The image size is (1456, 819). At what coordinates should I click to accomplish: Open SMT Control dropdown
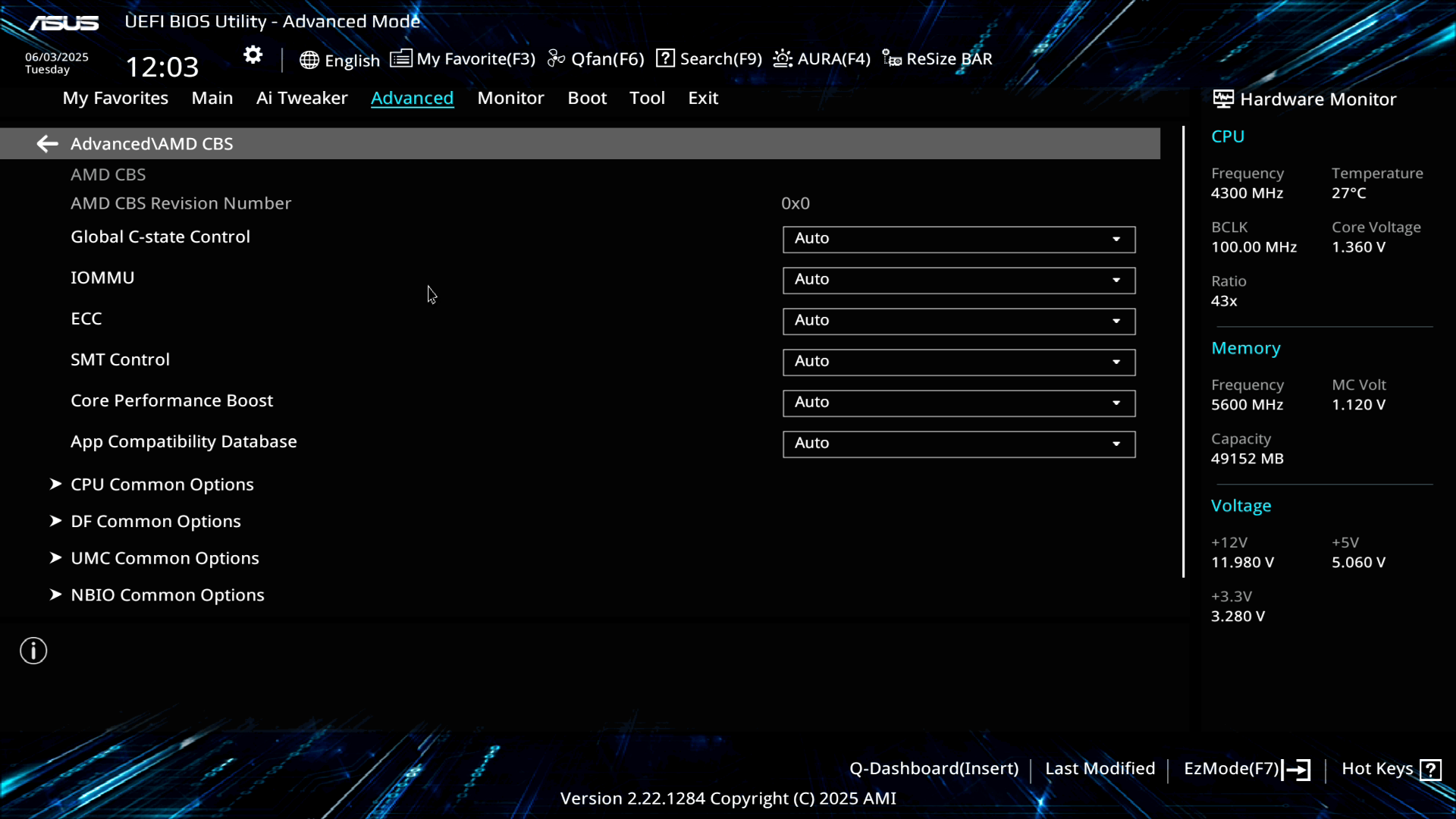pyautogui.click(x=959, y=362)
